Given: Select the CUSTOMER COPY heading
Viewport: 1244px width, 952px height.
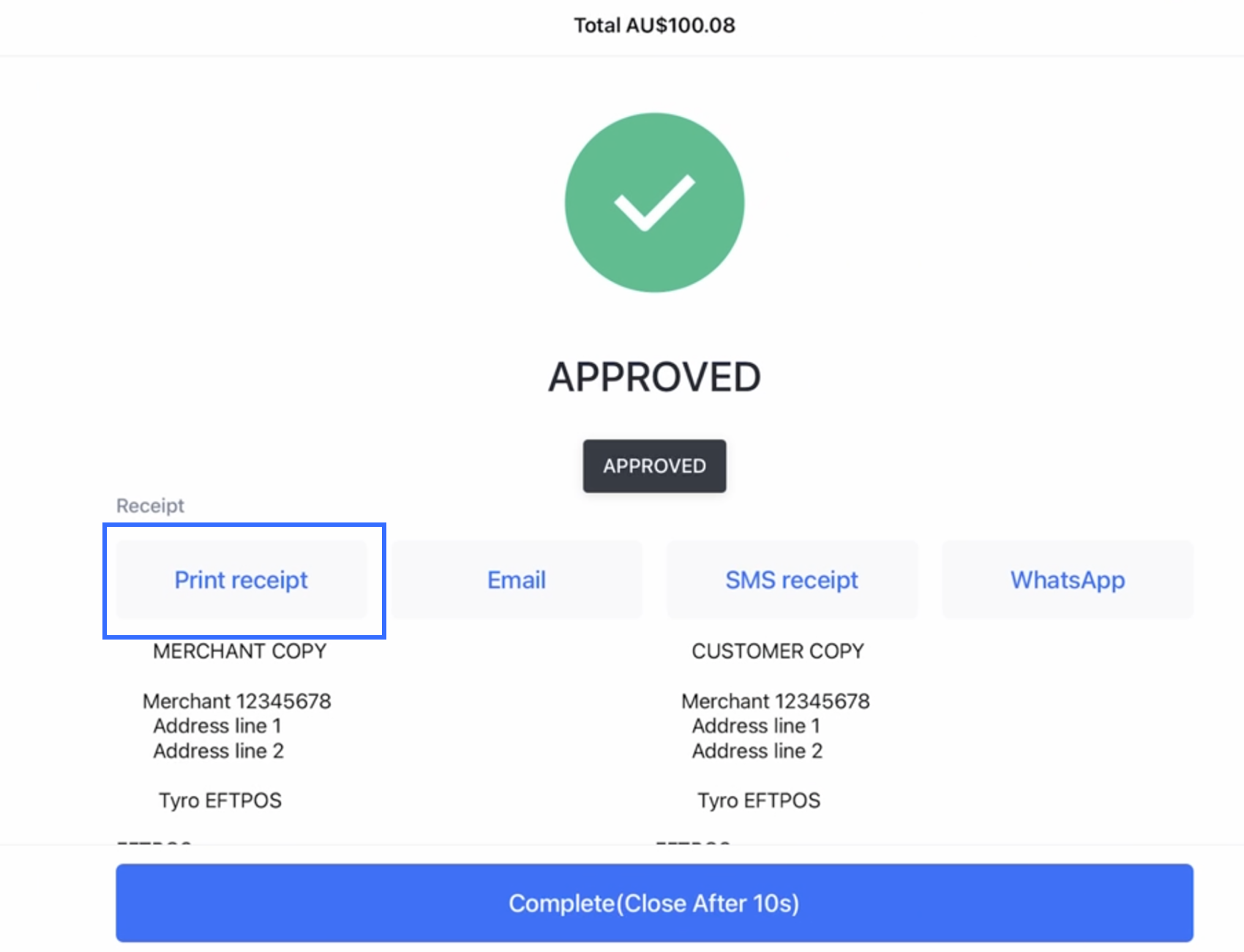Looking at the screenshot, I should 778,651.
